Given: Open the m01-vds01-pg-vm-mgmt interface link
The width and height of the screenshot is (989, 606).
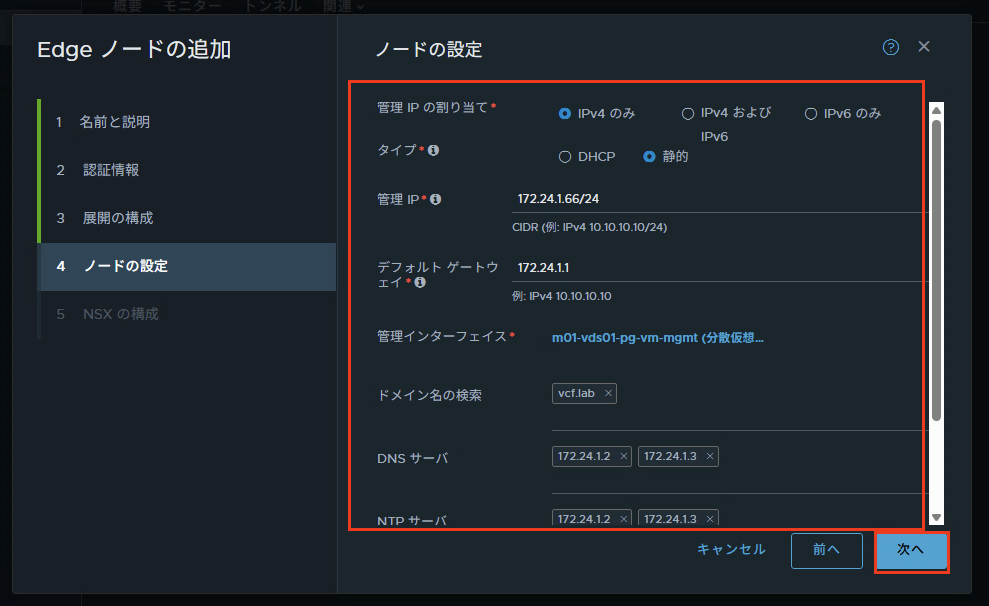Looking at the screenshot, I should coord(658,338).
